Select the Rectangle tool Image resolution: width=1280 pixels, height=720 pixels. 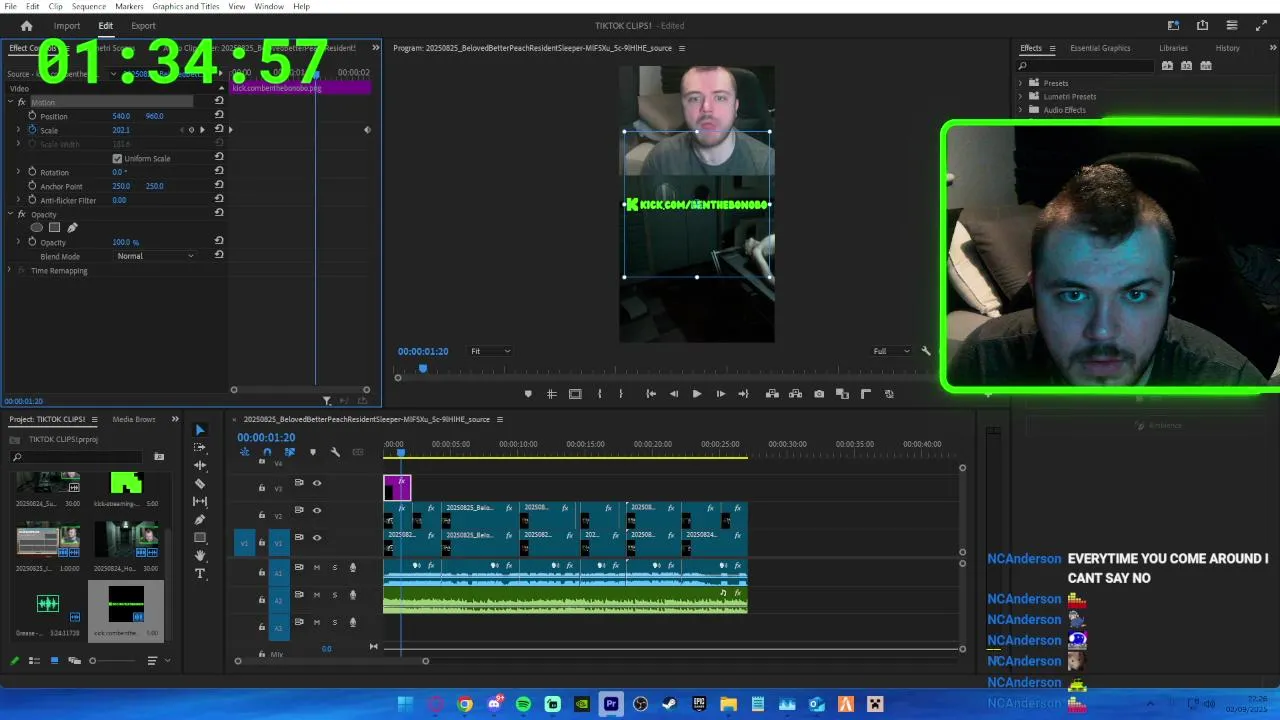tap(200, 538)
